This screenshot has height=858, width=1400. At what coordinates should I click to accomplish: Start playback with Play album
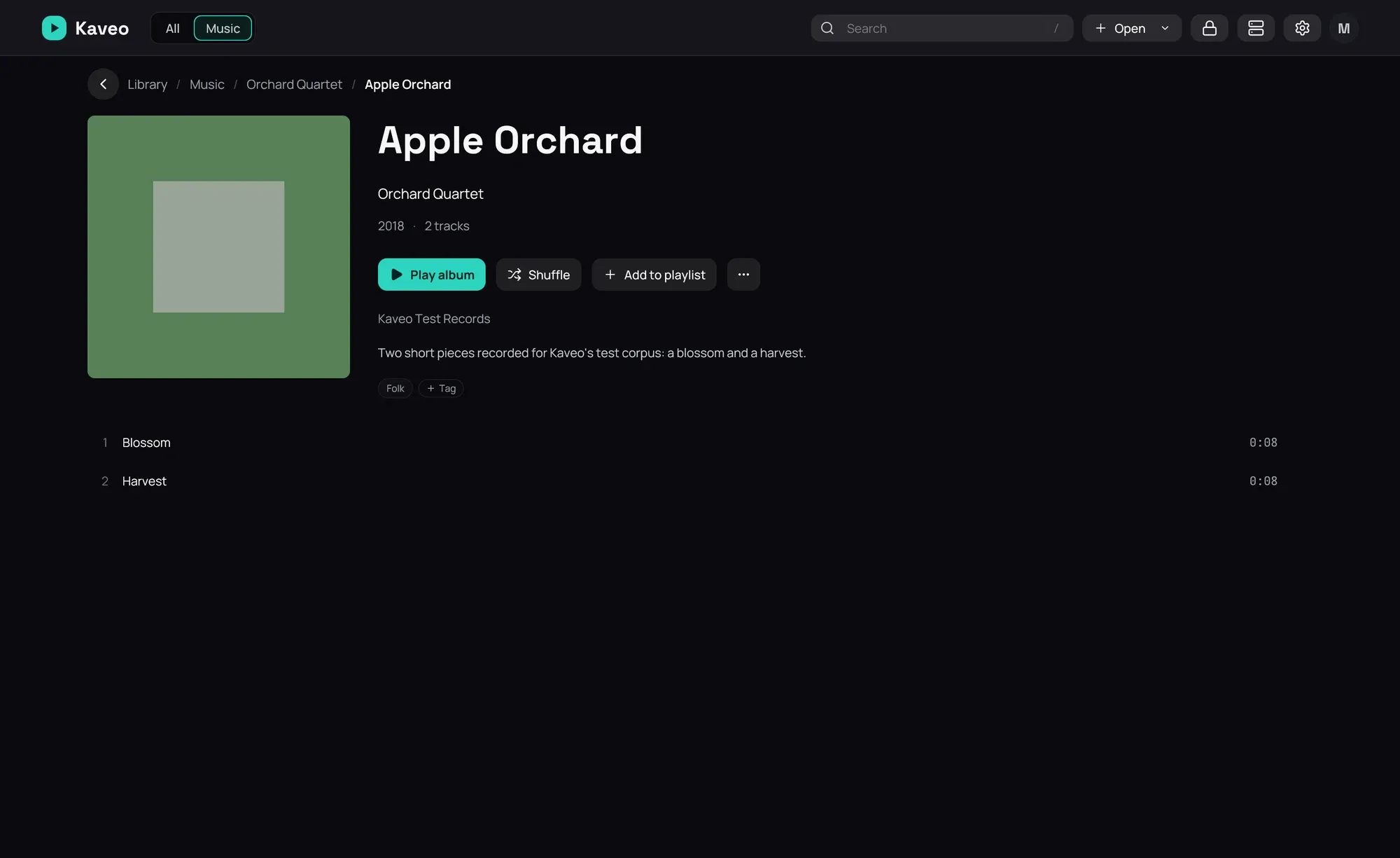tap(432, 275)
